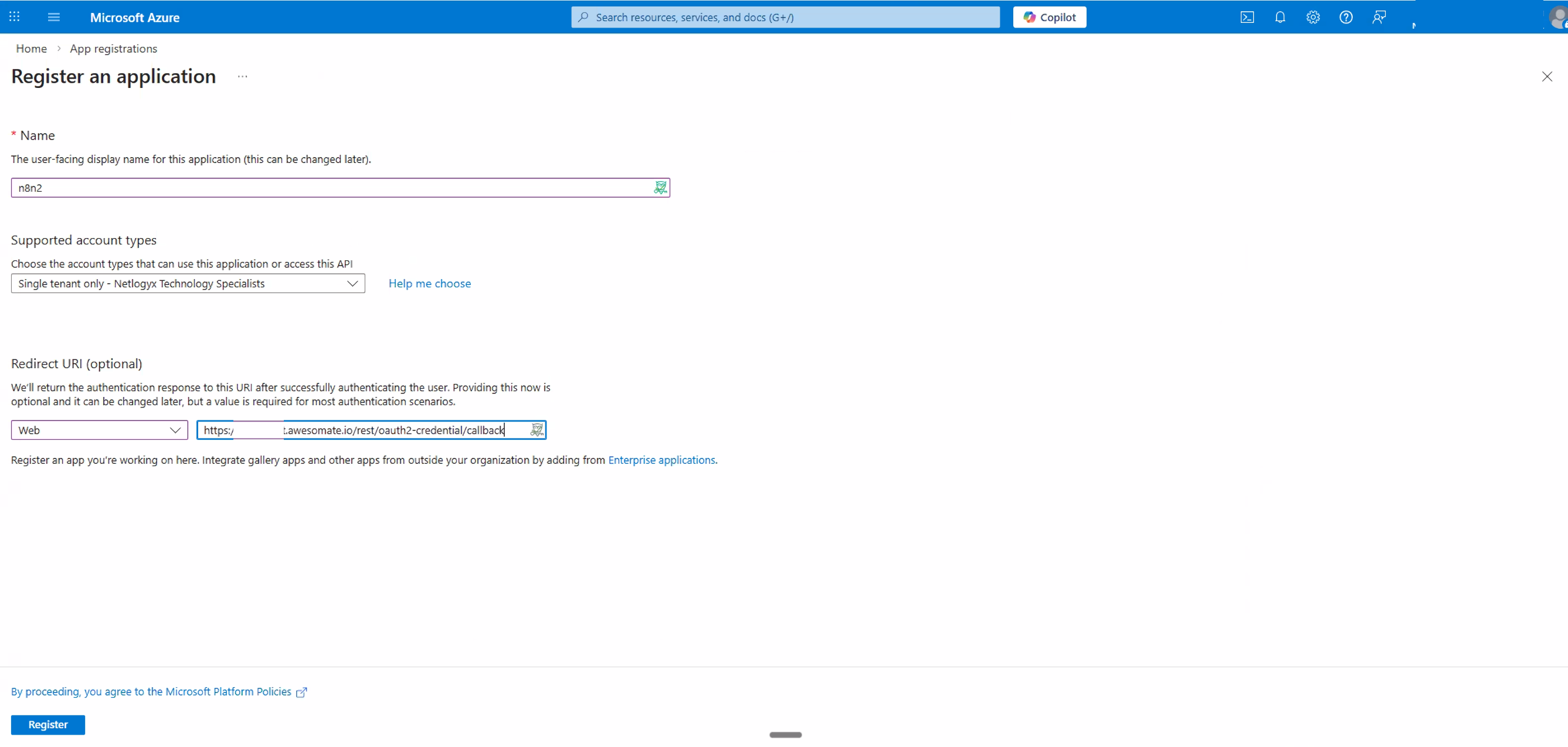Expand the ellipsis next to Register an application
The height and width of the screenshot is (747, 1568).
click(242, 76)
